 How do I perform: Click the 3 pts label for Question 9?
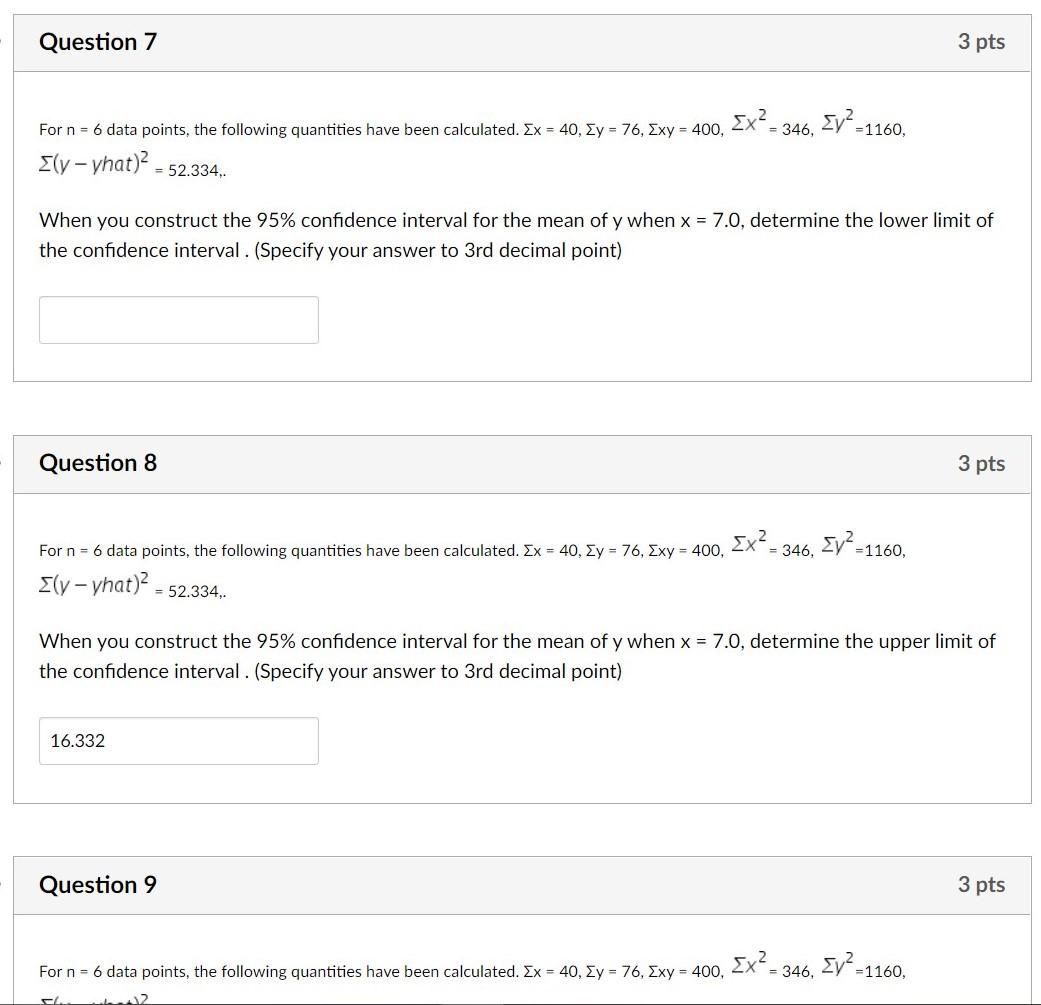[981, 884]
